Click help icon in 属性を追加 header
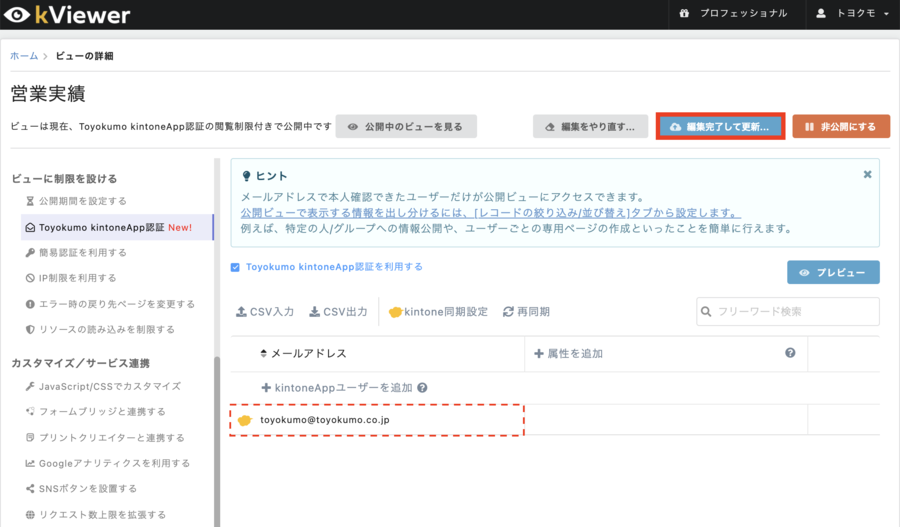The width and height of the screenshot is (900, 527). point(790,353)
